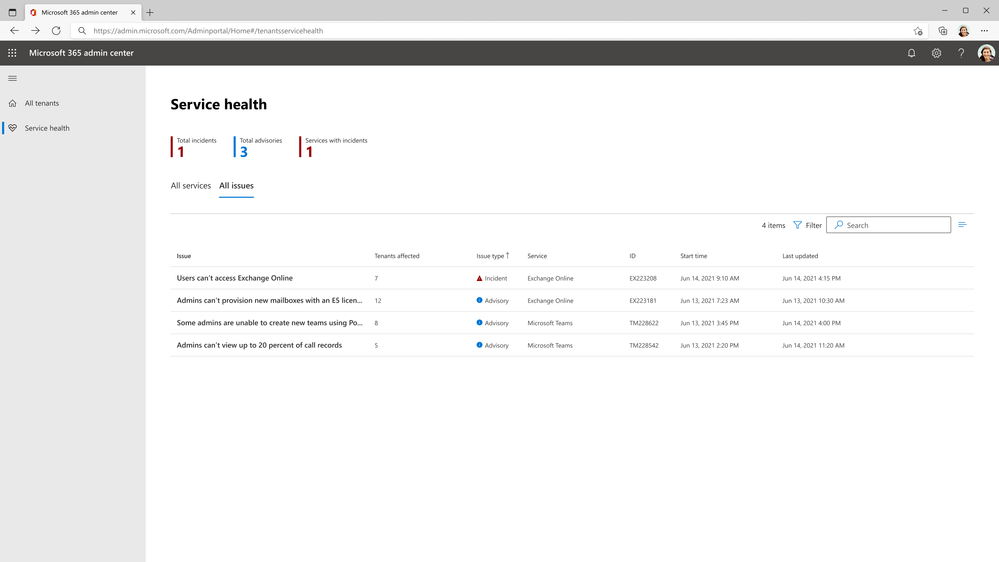Sort by ID column header
Screen dimensions: 999x562
(632, 256)
